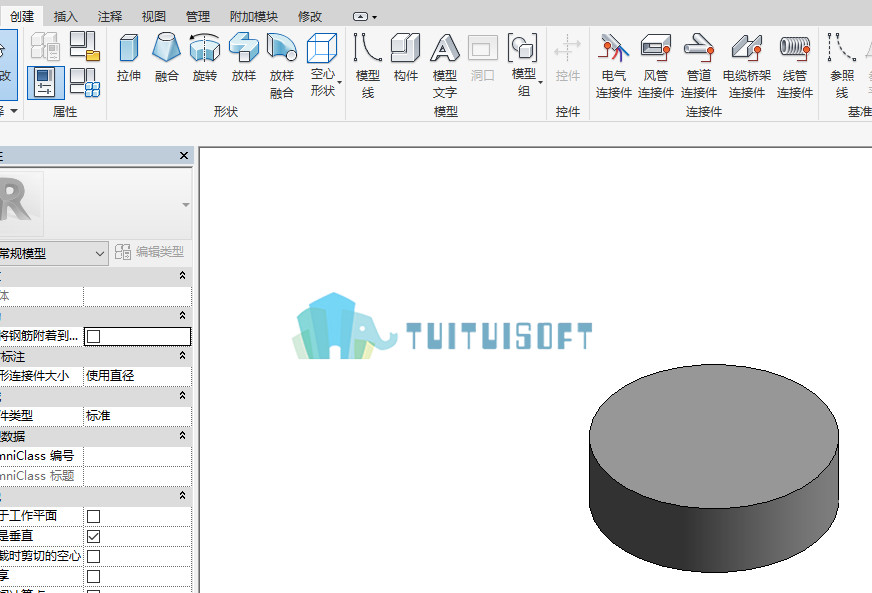Image resolution: width=872 pixels, height=593 pixels.
Task: Toggle the checkbox below 载时剪切的空心
Action: tap(94, 576)
